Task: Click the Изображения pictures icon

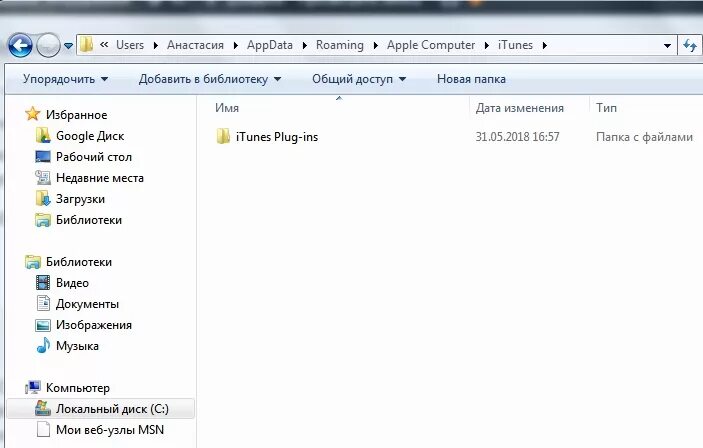Action: 43,325
